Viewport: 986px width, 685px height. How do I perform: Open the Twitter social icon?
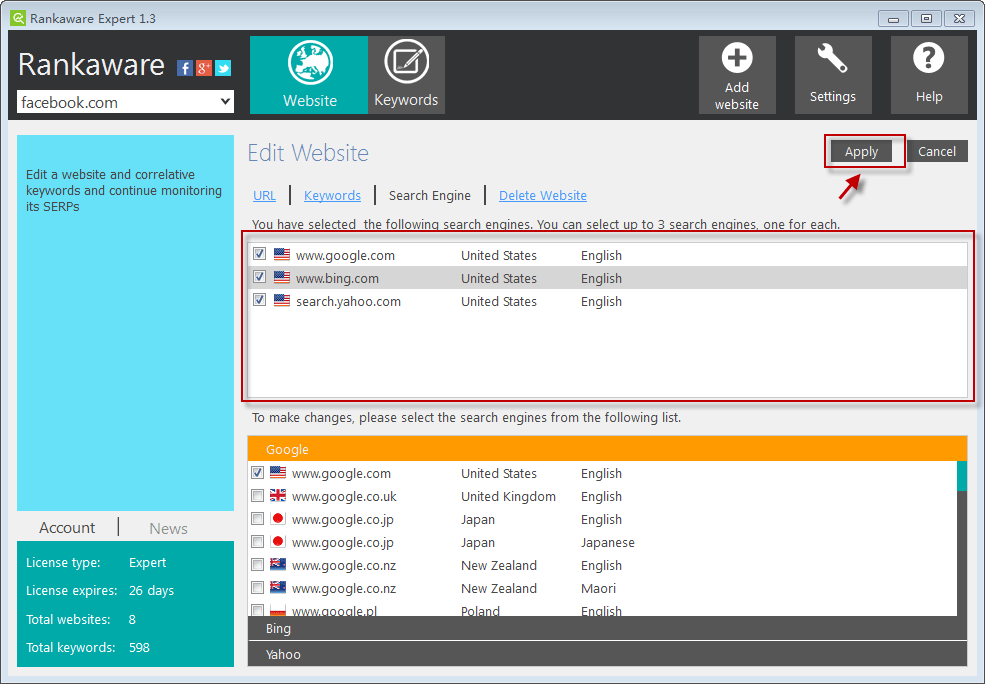pos(223,68)
